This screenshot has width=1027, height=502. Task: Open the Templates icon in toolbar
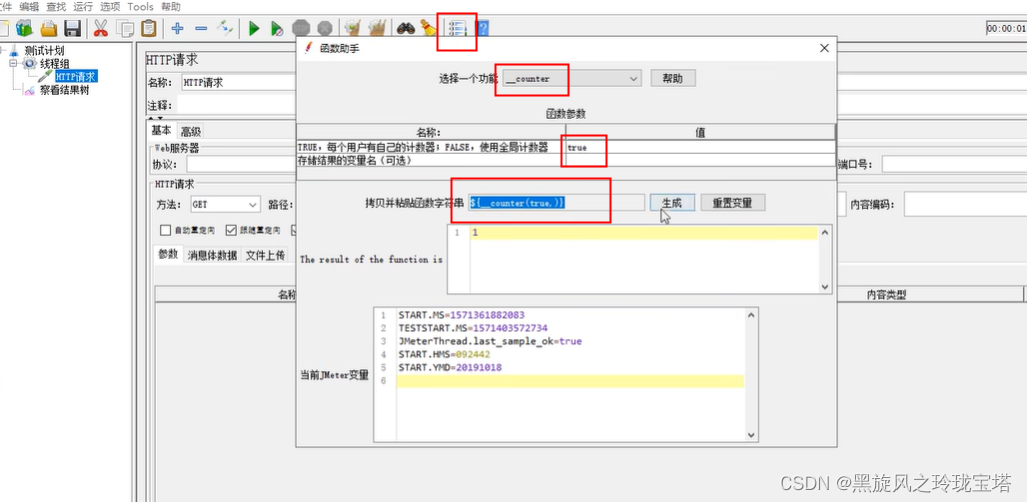(x=24, y=28)
